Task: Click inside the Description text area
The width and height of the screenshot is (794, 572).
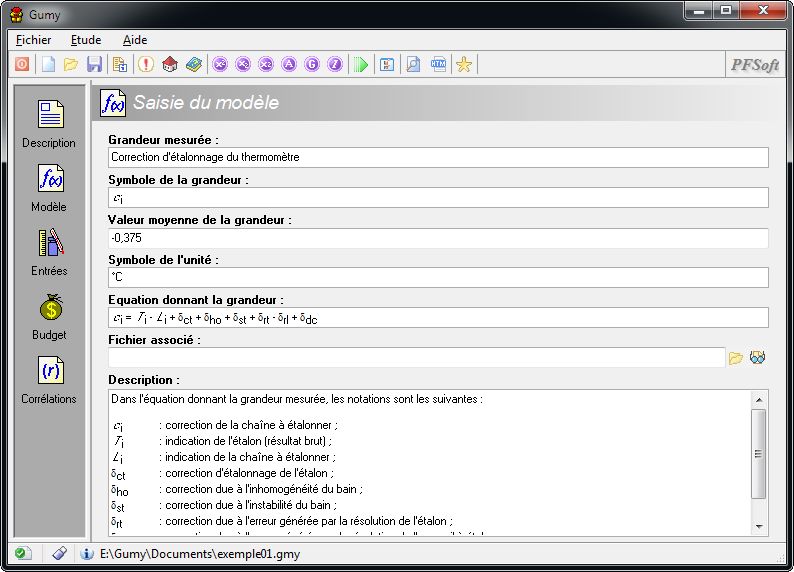Action: [x=429, y=463]
